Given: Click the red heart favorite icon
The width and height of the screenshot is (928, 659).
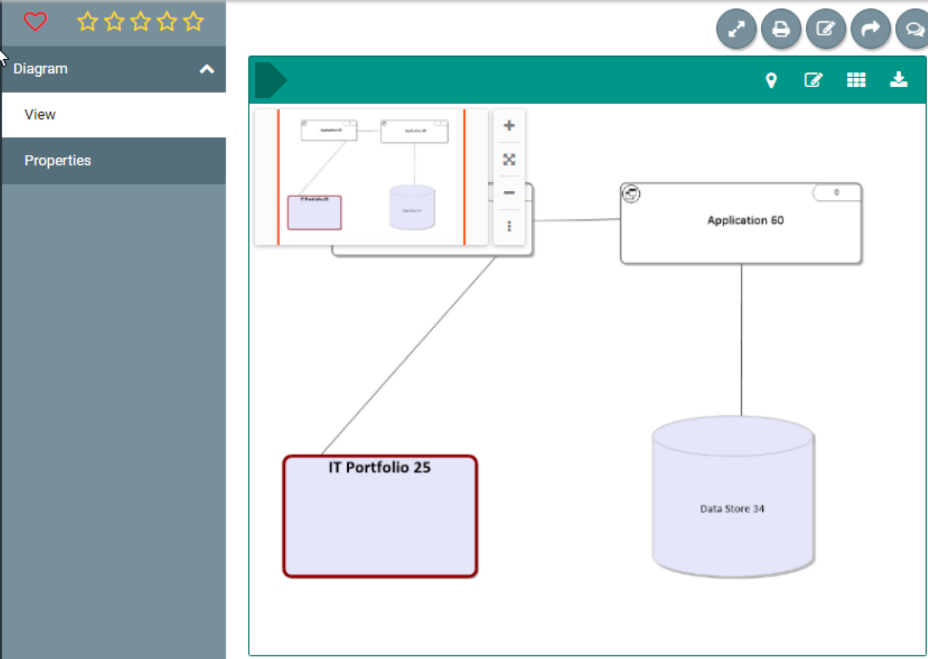Looking at the screenshot, I should (35, 21).
